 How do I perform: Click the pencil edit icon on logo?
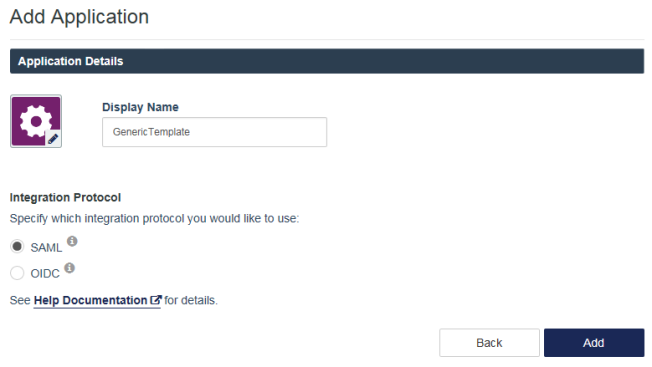53,138
